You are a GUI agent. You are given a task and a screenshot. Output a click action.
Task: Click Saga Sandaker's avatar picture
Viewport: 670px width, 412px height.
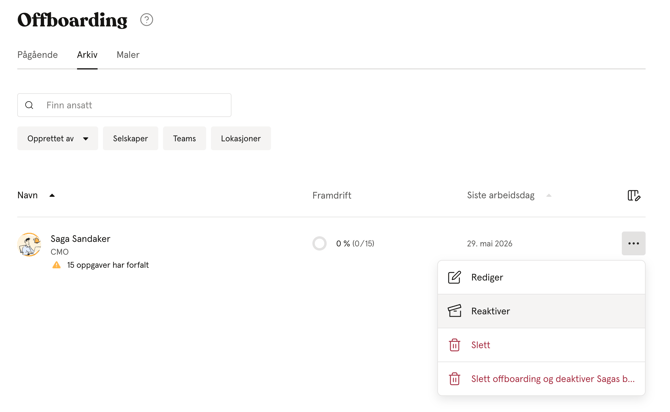[29, 244]
